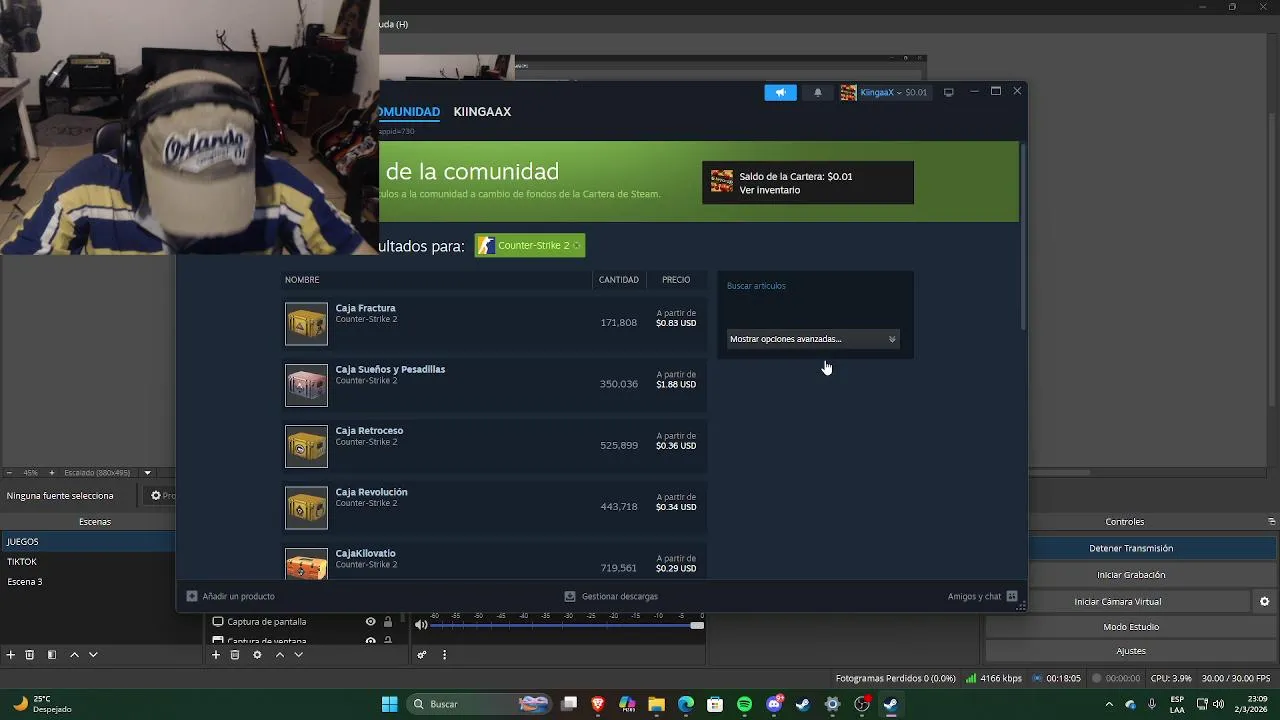
Task: Open weather widget showing 25°C Despejado
Action: [40, 704]
